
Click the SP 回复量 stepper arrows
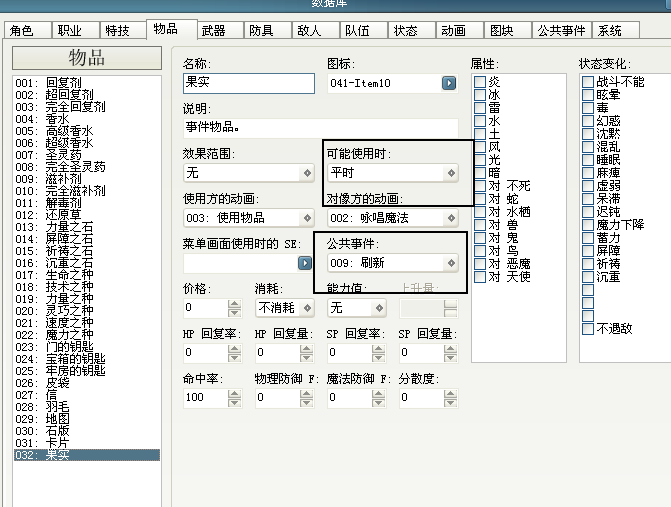tap(450, 353)
